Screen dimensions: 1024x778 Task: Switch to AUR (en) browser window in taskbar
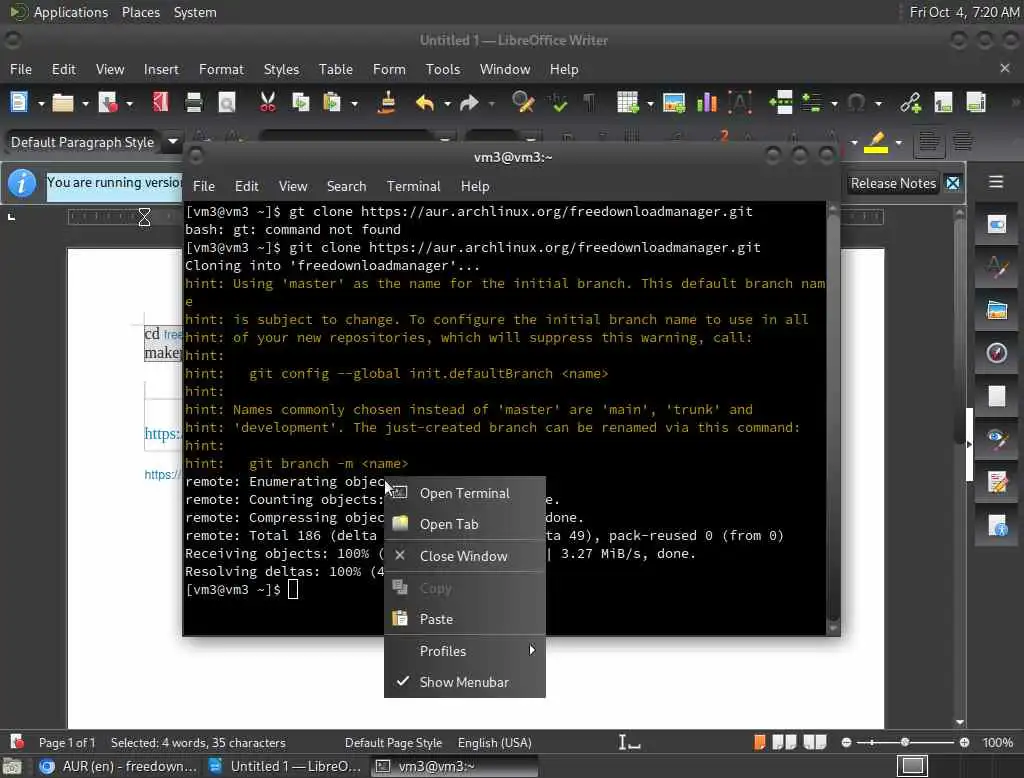(118, 766)
